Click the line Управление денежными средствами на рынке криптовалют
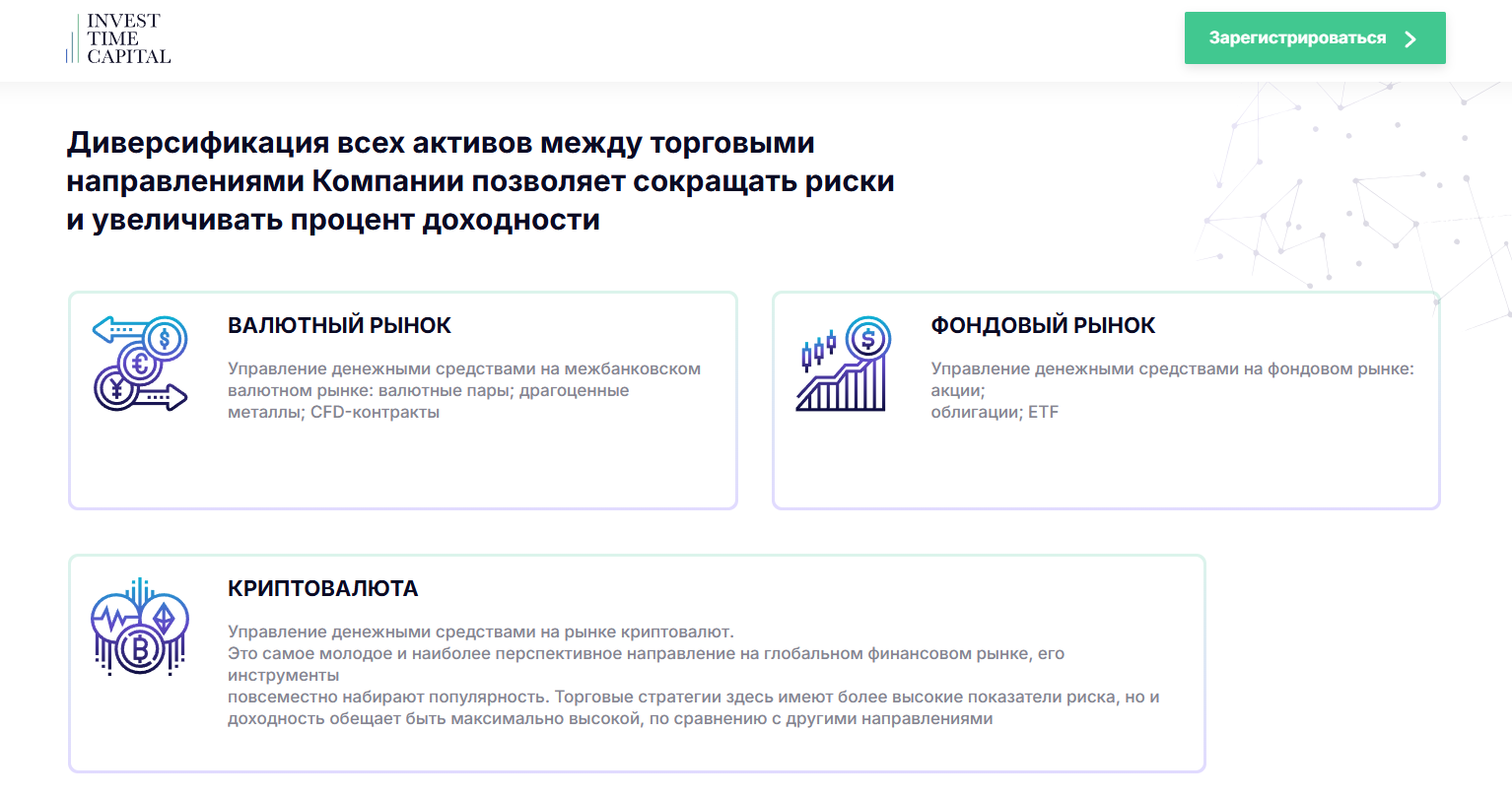The height and width of the screenshot is (799, 1512). coord(481,632)
